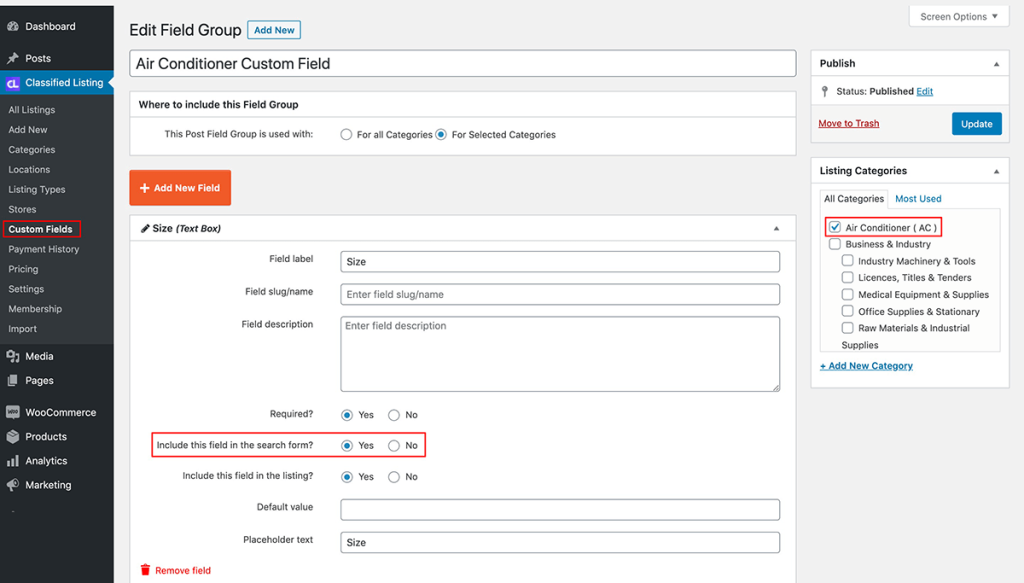
Task: Click the Default value input
Action: [x=560, y=510]
